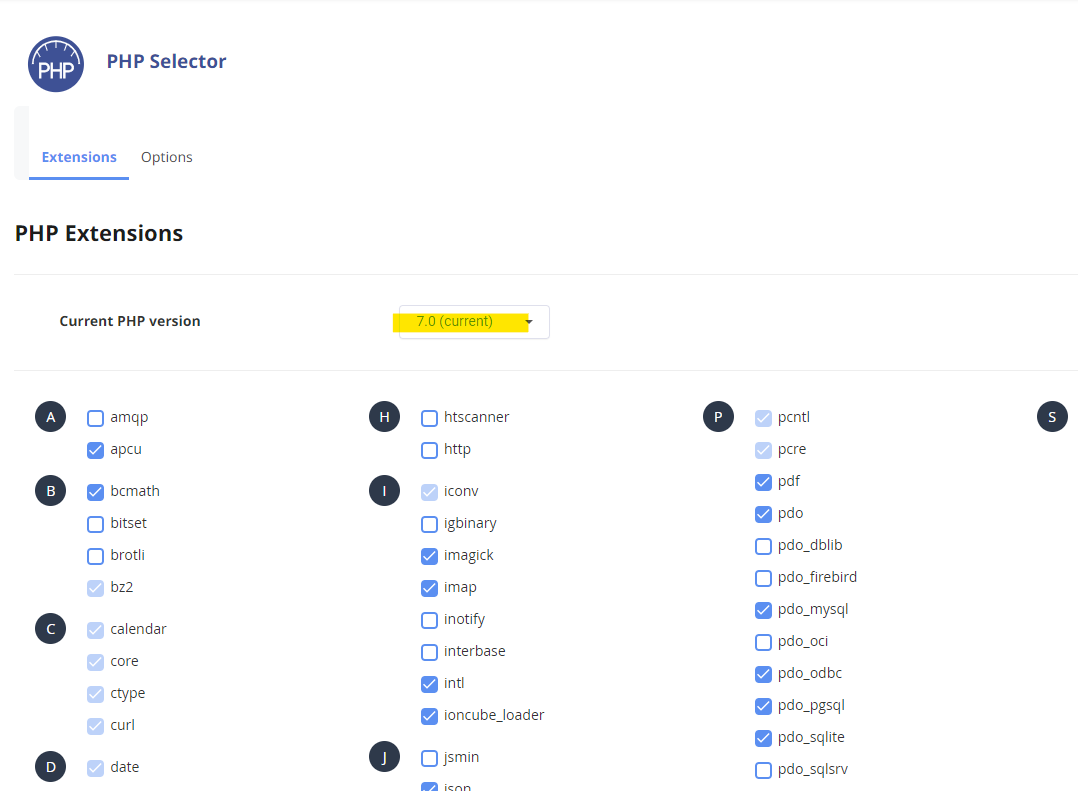Click the iconv checkbox
The height and width of the screenshot is (791, 1078).
[430, 492]
